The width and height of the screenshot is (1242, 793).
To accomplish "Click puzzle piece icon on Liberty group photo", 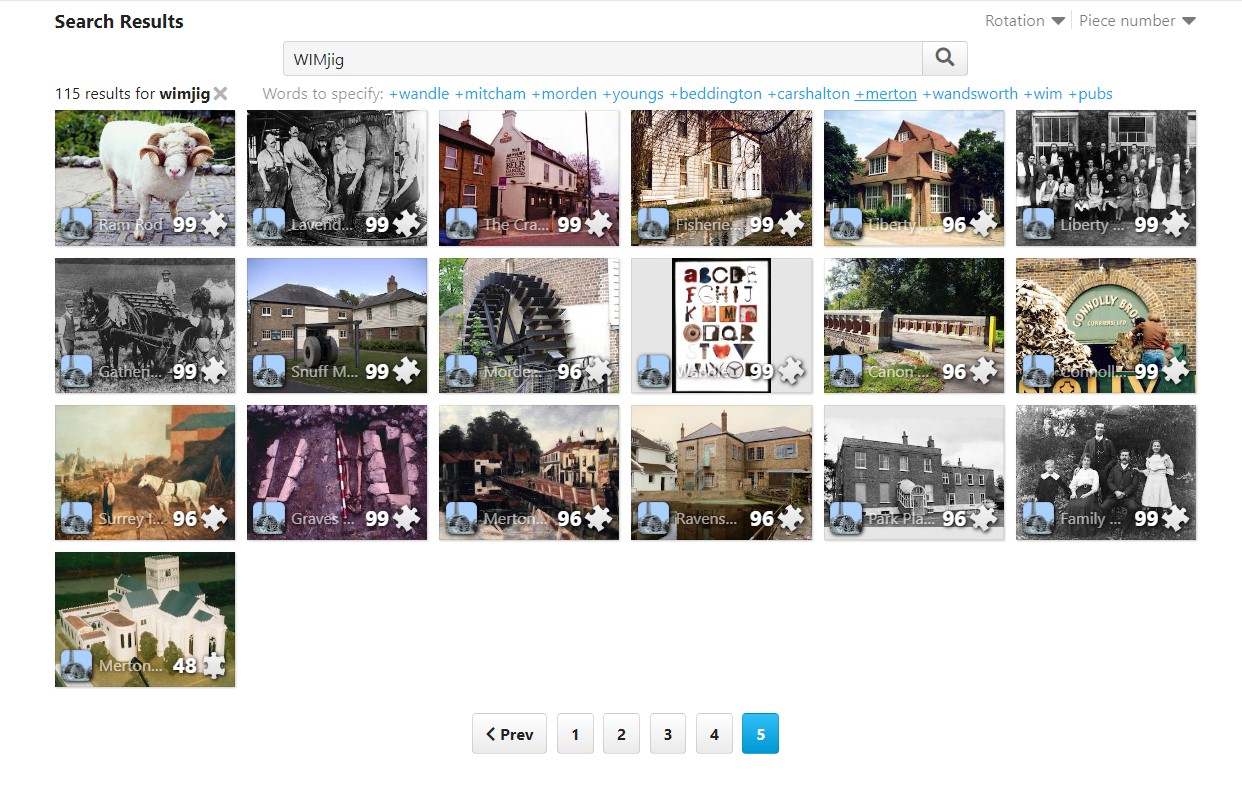I will pos(1175,224).
